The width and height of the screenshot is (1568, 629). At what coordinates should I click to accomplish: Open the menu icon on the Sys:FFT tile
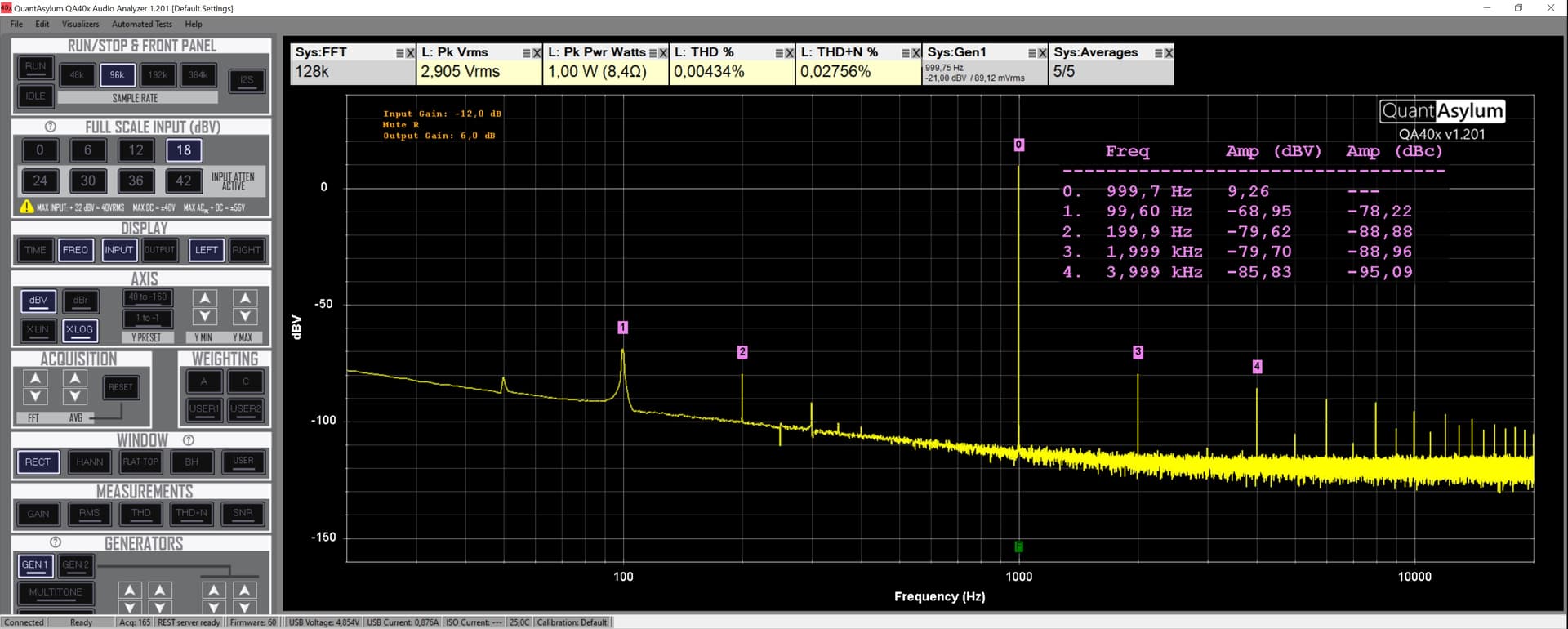400,53
